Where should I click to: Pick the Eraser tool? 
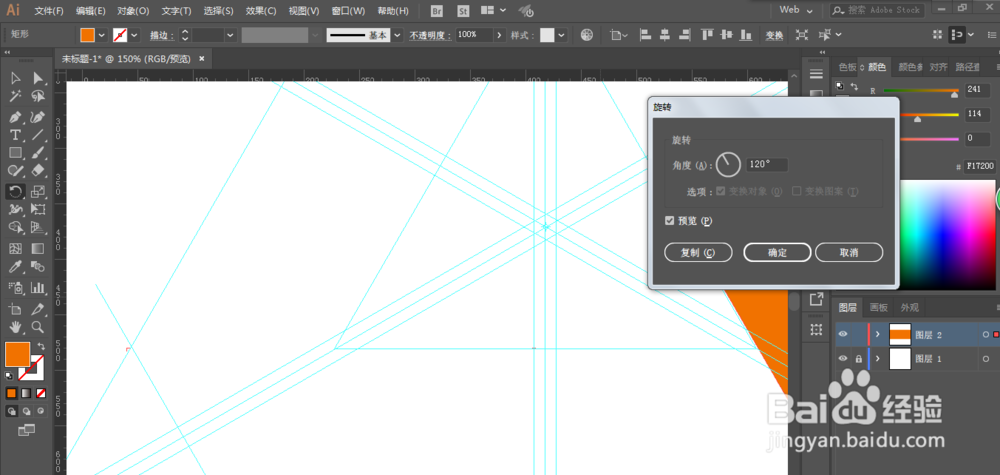[38, 171]
